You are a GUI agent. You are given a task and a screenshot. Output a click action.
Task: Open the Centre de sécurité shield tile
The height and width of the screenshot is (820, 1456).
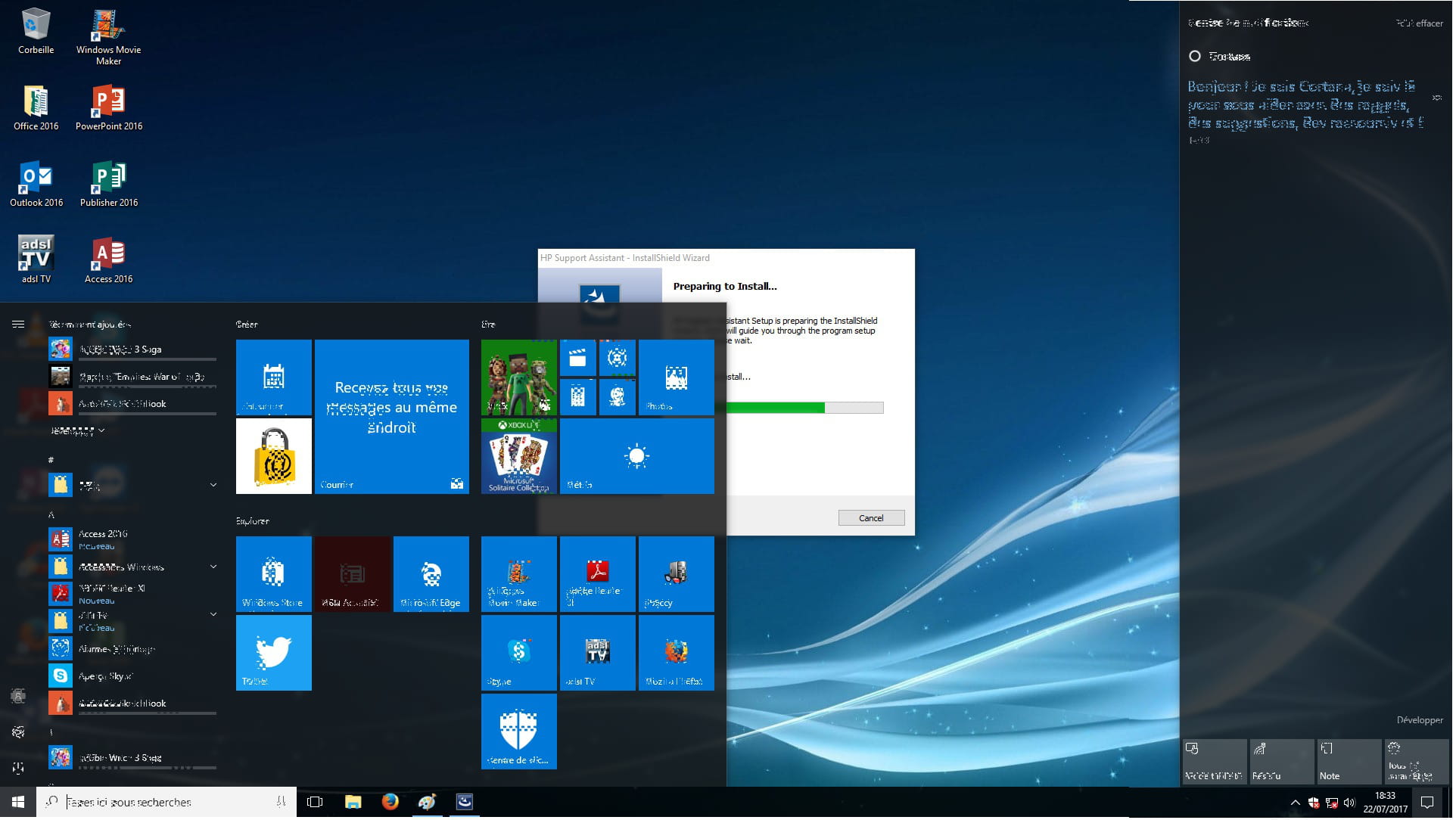click(519, 732)
